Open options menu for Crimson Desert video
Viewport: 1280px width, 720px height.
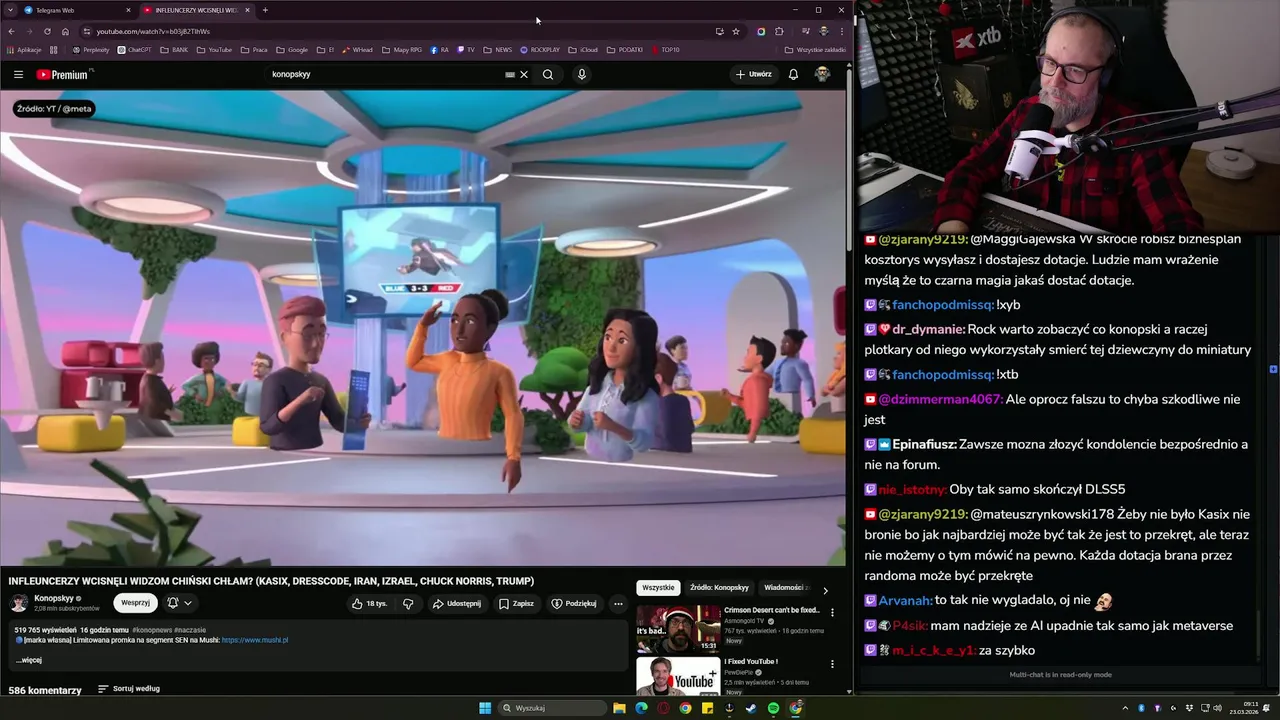pyautogui.click(x=832, y=612)
